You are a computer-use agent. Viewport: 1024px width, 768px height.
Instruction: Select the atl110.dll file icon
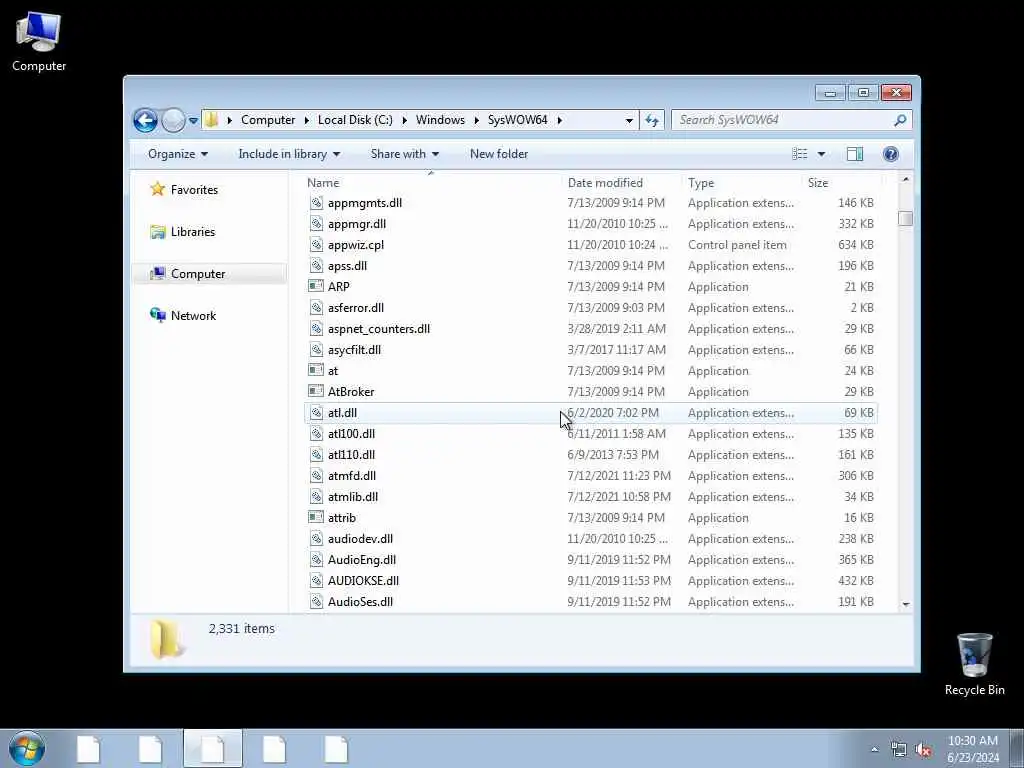pyautogui.click(x=316, y=455)
